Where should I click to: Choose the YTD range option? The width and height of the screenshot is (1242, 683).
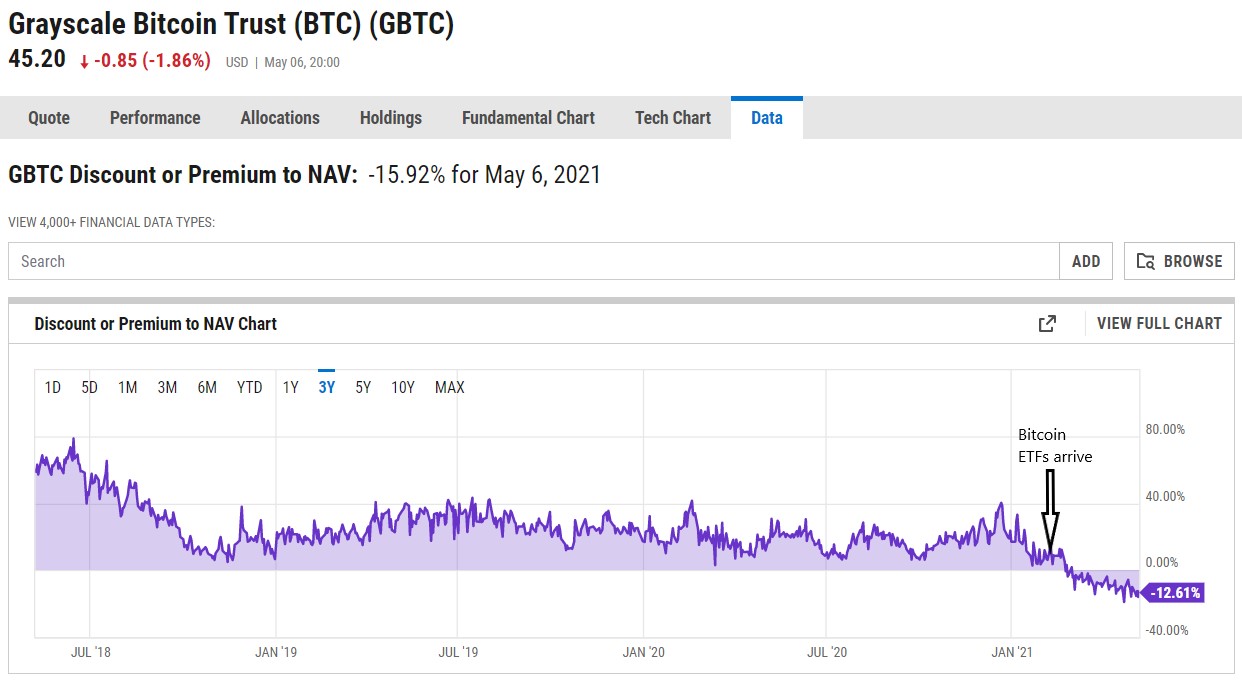pos(249,387)
